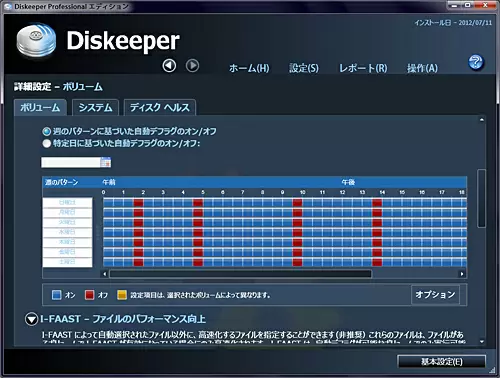This screenshot has width=500, height=378.
Task: Switch to the システム tab
Action: (x=95, y=107)
